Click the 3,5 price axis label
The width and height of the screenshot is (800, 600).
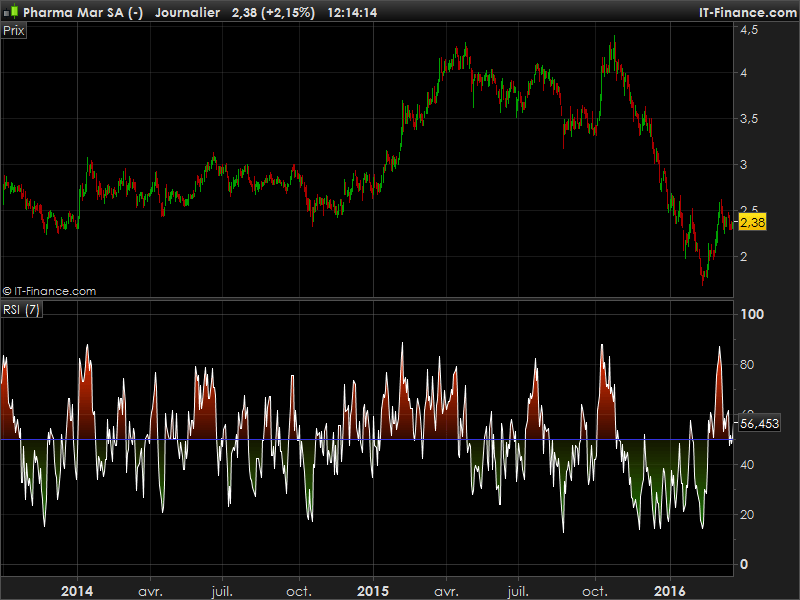[x=749, y=119]
